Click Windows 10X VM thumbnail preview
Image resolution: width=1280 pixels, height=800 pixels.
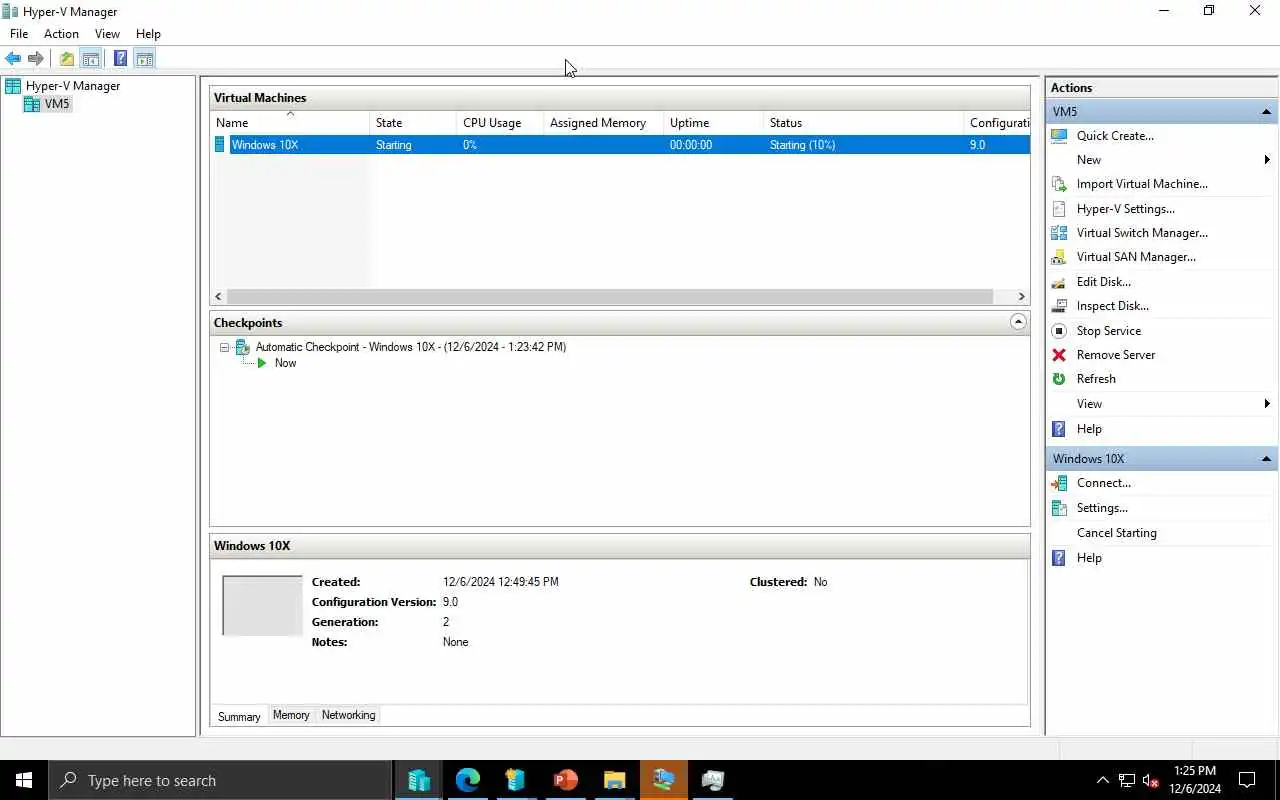262,605
